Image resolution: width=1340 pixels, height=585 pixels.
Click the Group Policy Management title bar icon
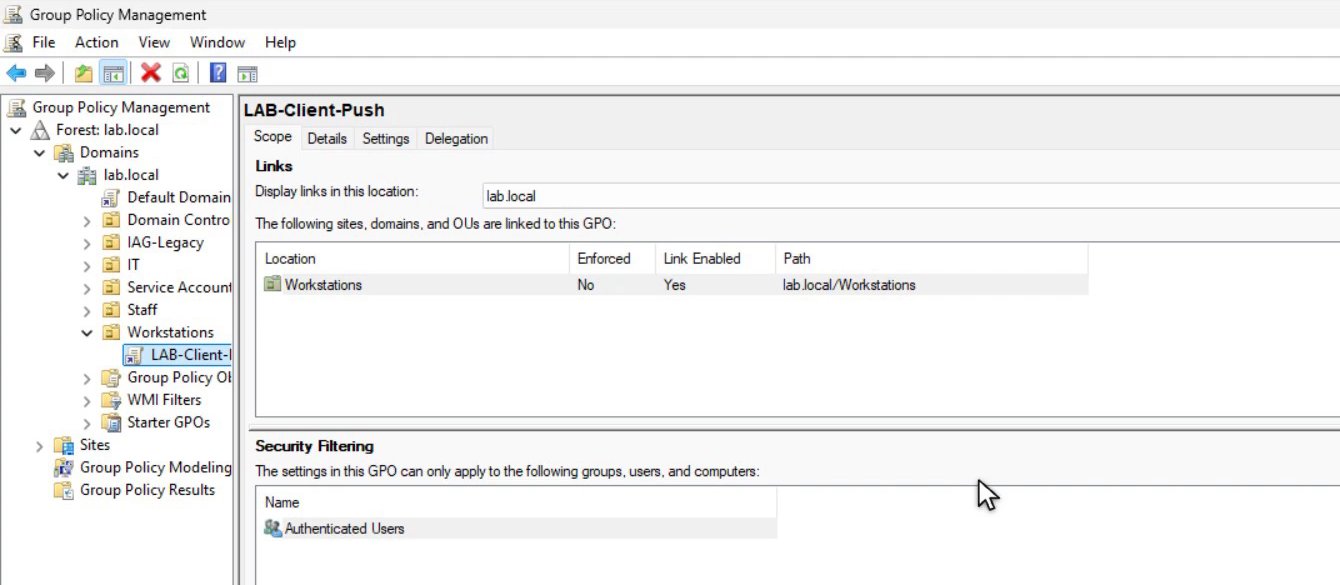click(x=13, y=15)
